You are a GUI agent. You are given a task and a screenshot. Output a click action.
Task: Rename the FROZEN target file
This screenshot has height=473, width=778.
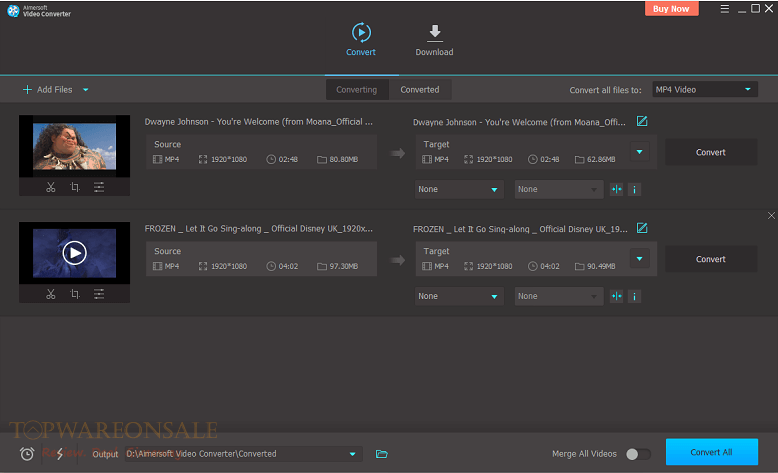[x=642, y=228]
